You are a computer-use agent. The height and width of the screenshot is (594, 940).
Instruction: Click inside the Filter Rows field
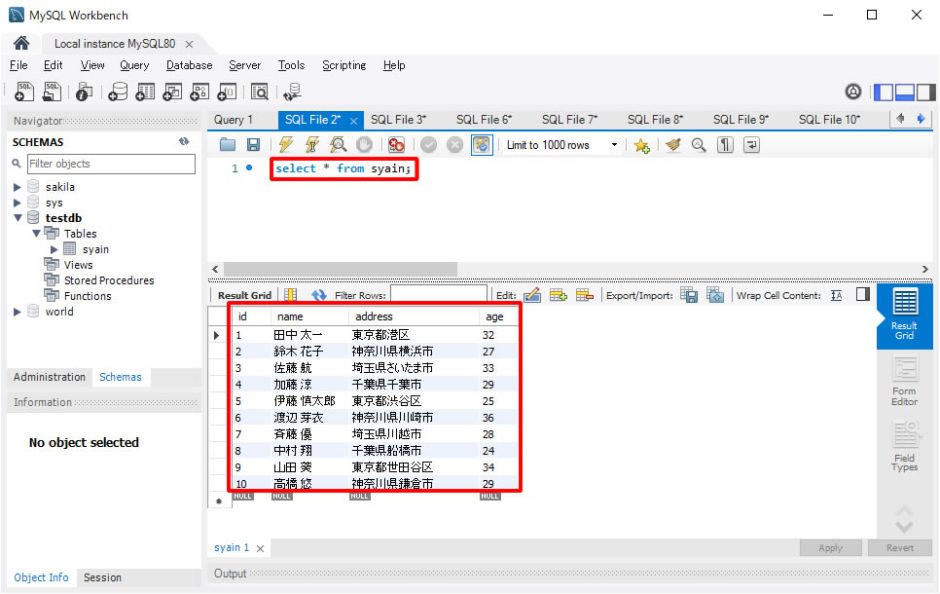coord(435,295)
